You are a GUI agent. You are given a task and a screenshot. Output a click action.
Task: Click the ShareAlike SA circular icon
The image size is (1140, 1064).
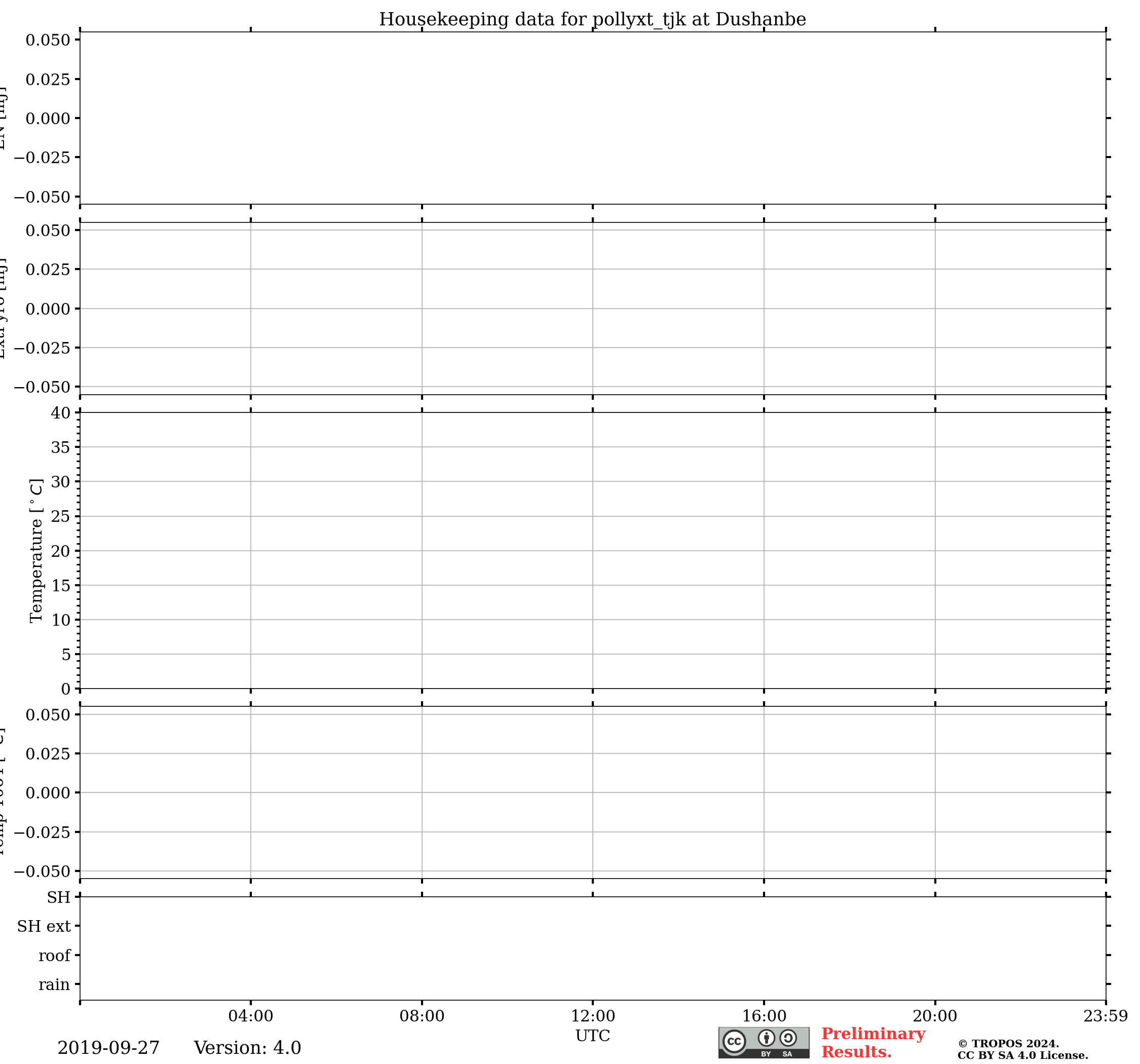788,1038
